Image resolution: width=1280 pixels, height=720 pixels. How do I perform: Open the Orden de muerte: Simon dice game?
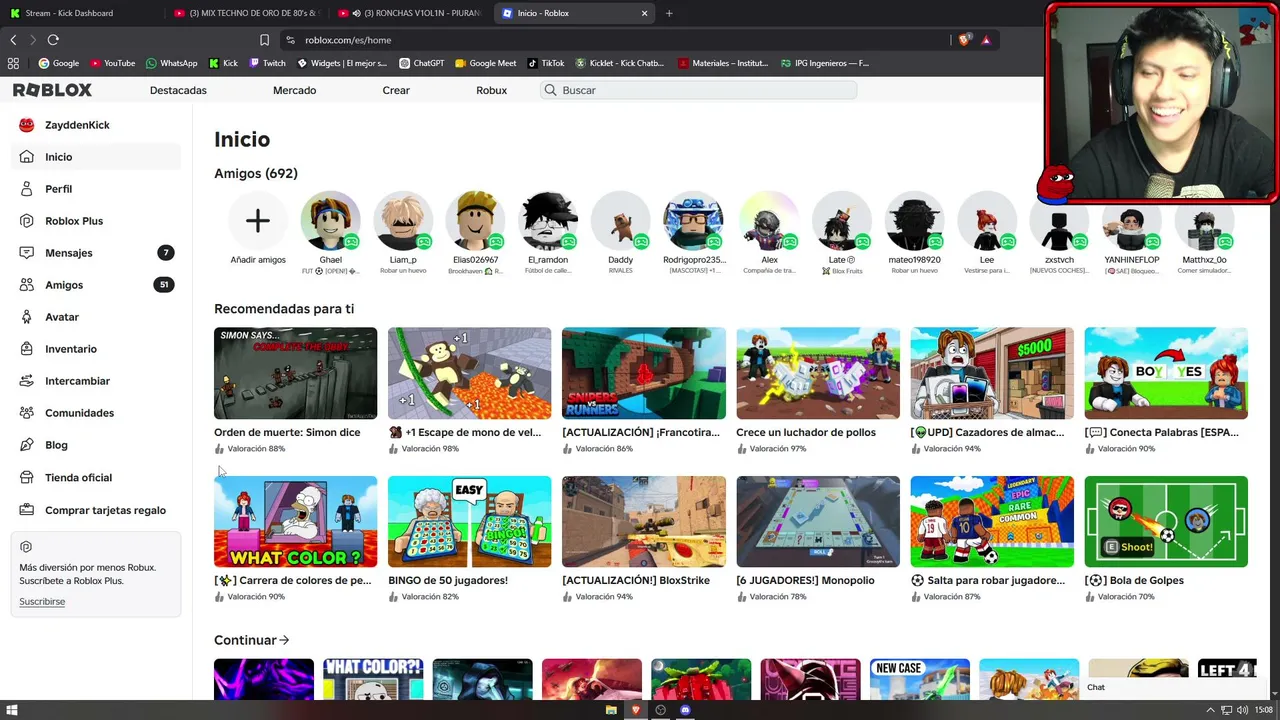point(295,373)
